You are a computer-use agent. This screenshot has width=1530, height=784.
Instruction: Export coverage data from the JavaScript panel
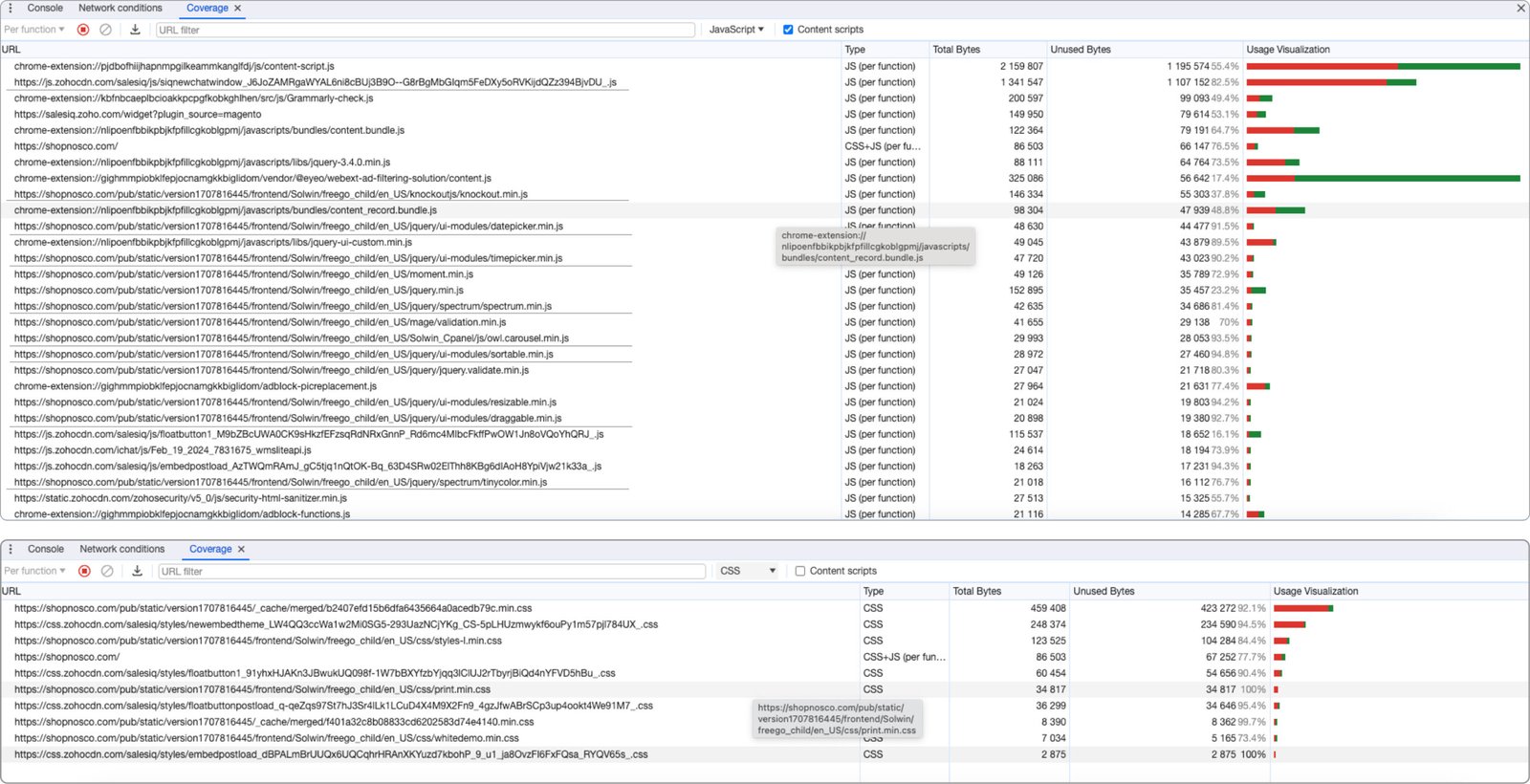tap(135, 30)
